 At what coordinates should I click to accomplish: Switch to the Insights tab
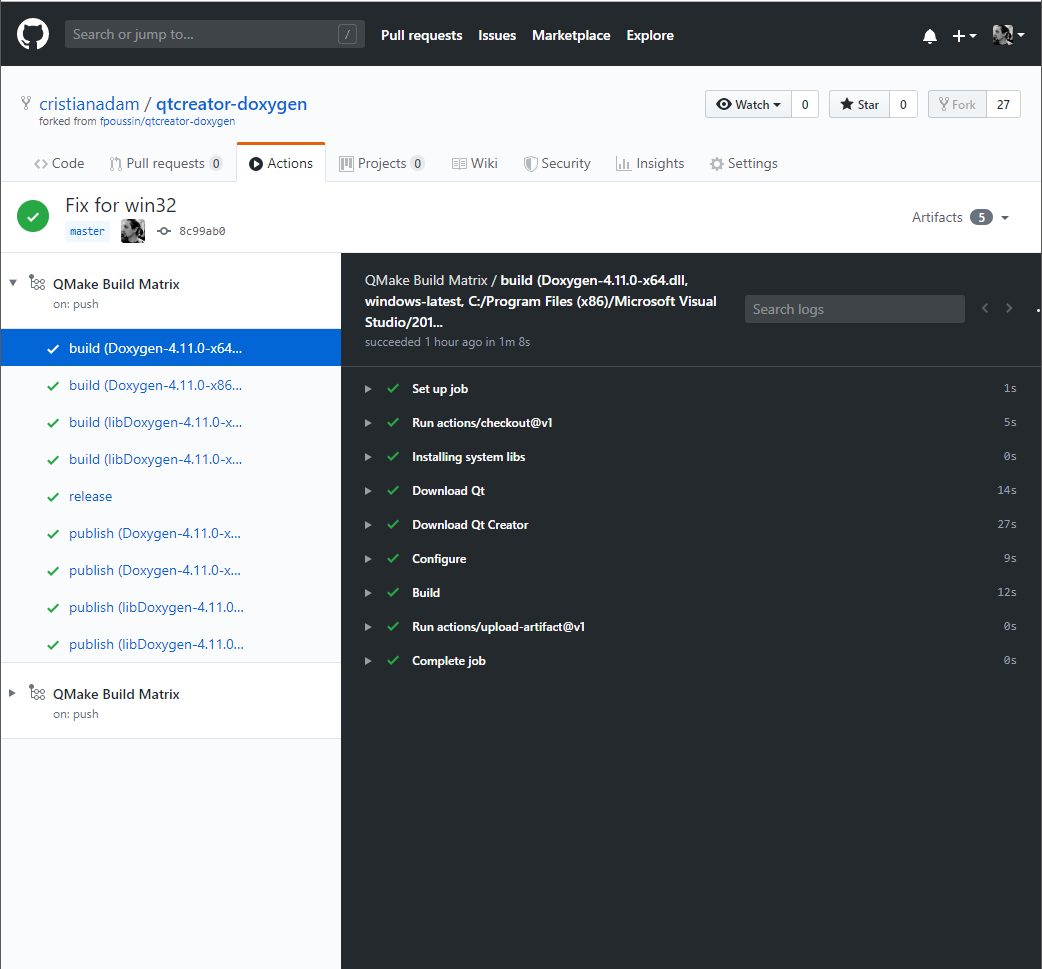coord(650,163)
